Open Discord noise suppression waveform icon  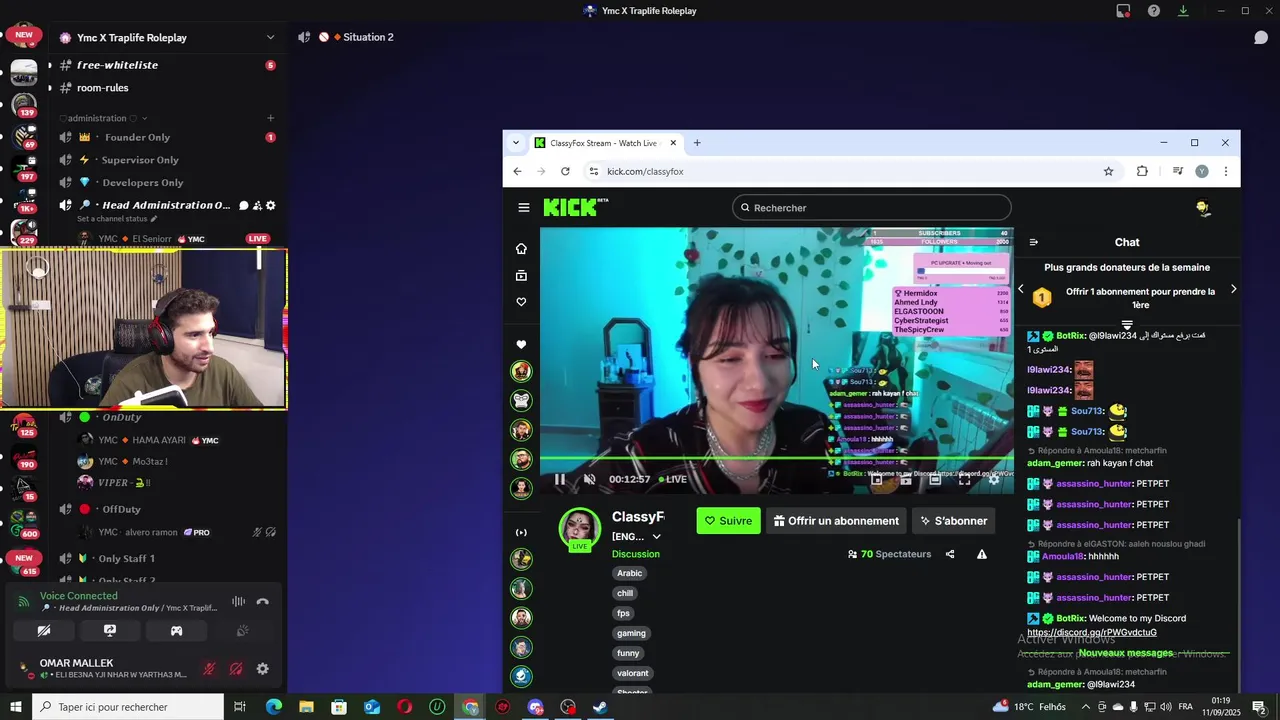[x=238, y=602]
